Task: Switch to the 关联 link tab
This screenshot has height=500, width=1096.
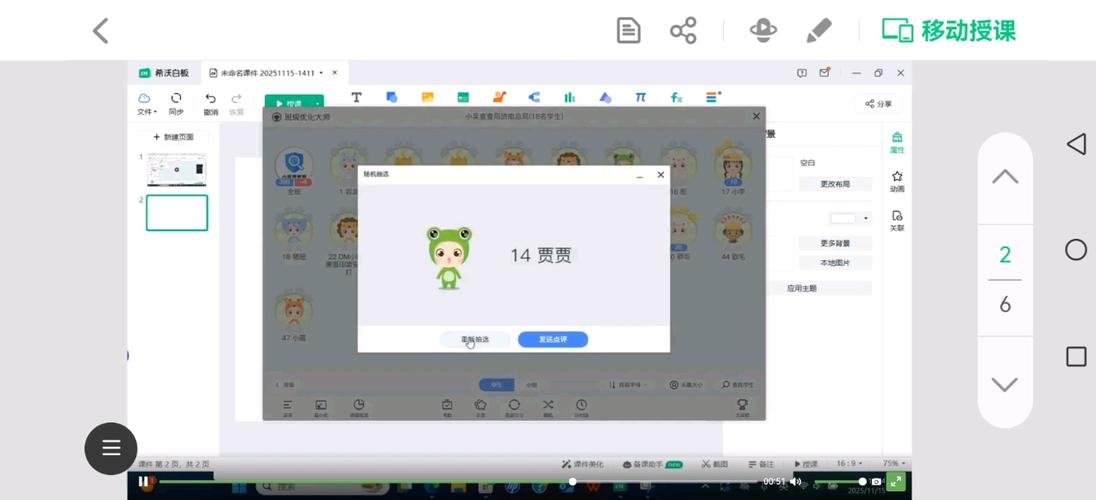Action: pyautogui.click(x=897, y=220)
